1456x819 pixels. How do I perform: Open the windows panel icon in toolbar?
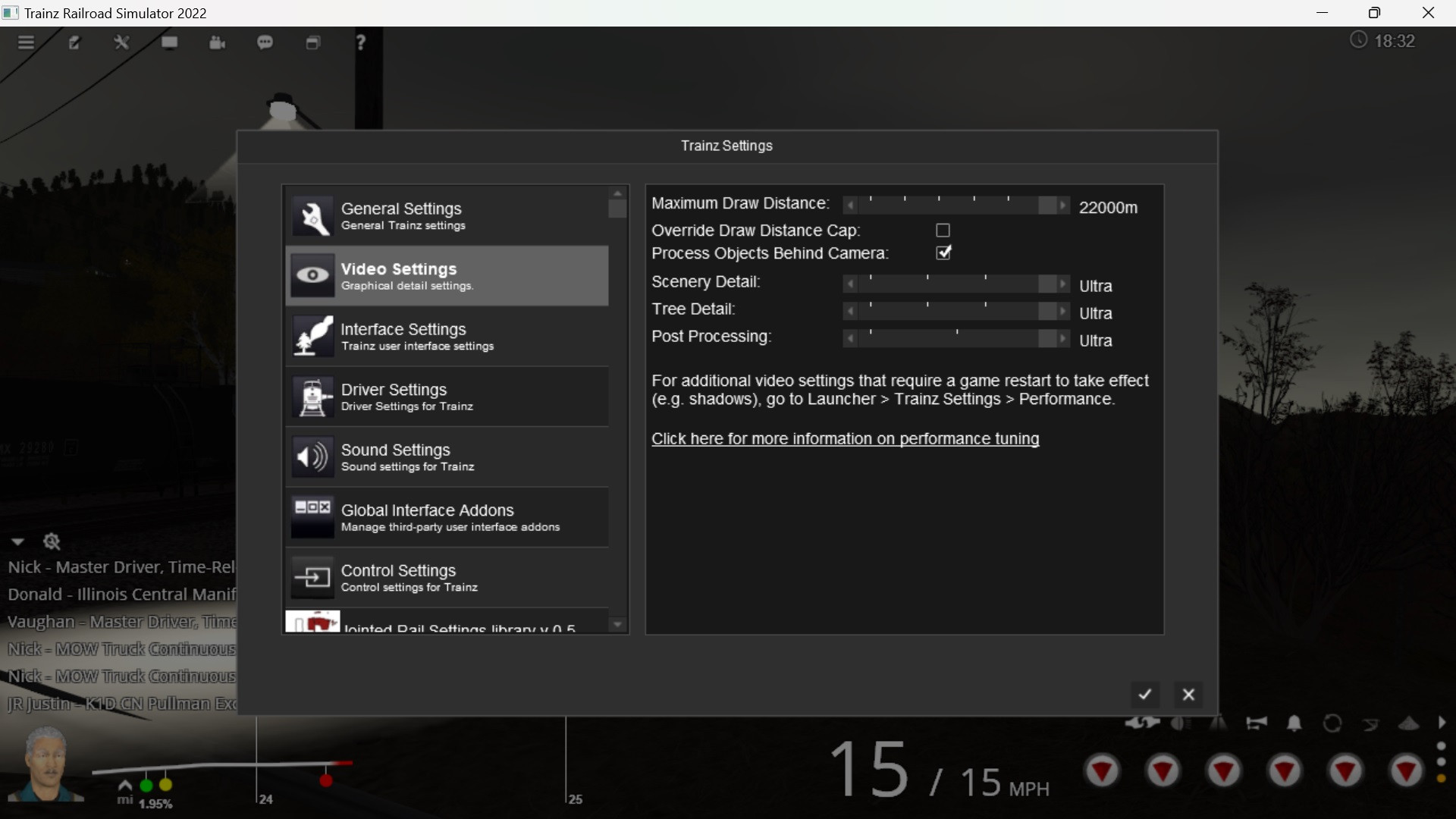313,42
